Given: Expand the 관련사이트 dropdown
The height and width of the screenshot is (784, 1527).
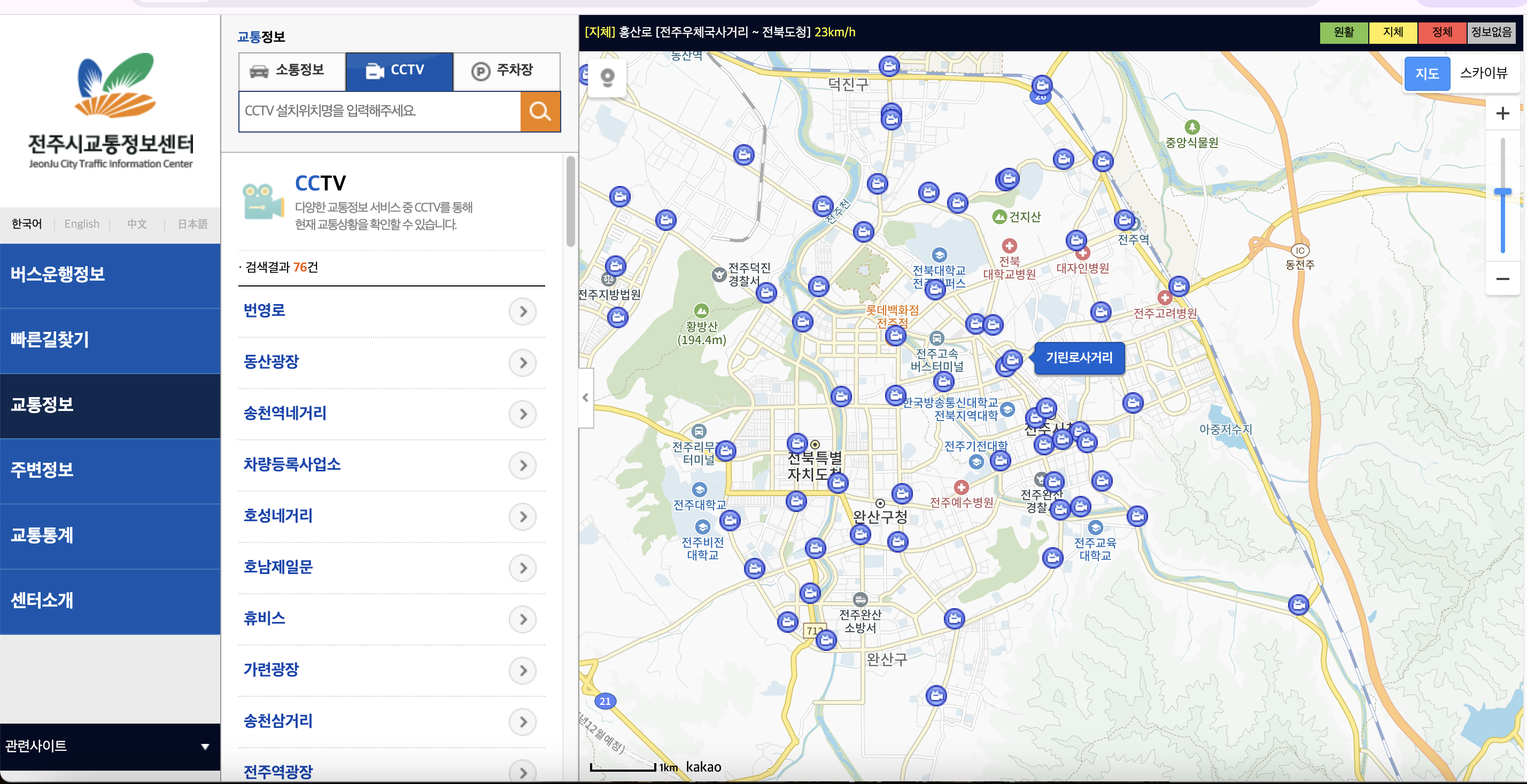Looking at the screenshot, I should pyautogui.click(x=110, y=746).
